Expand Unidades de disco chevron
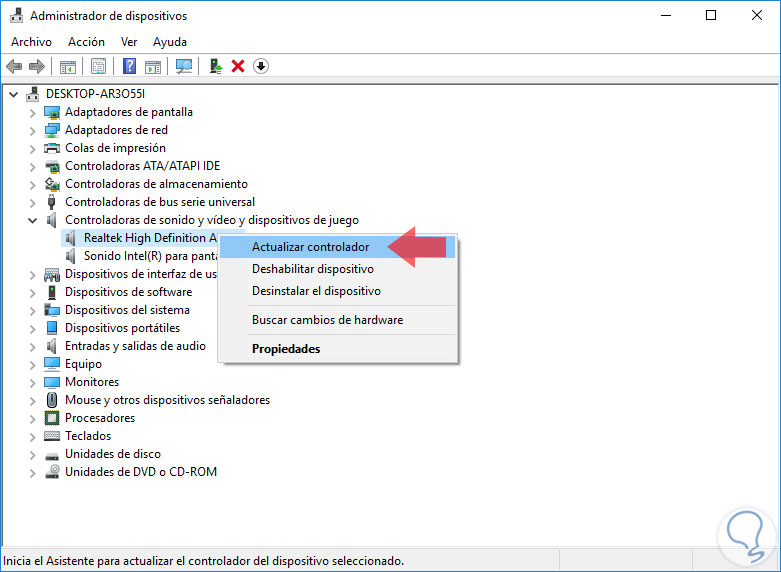Image resolution: width=781 pixels, height=572 pixels. [32, 454]
